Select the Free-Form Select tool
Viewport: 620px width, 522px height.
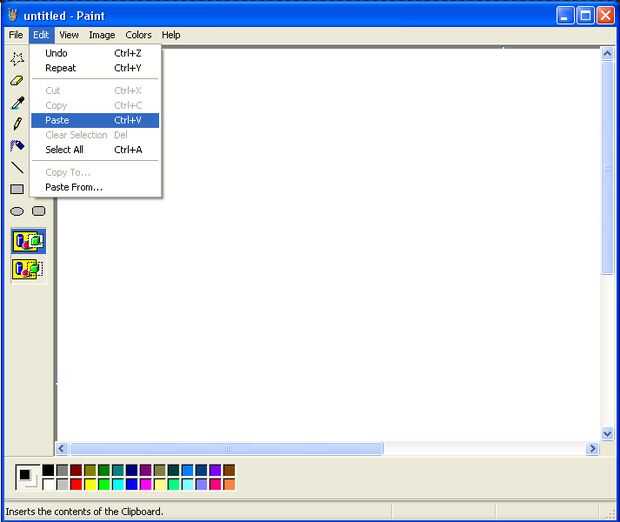[17, 59]
